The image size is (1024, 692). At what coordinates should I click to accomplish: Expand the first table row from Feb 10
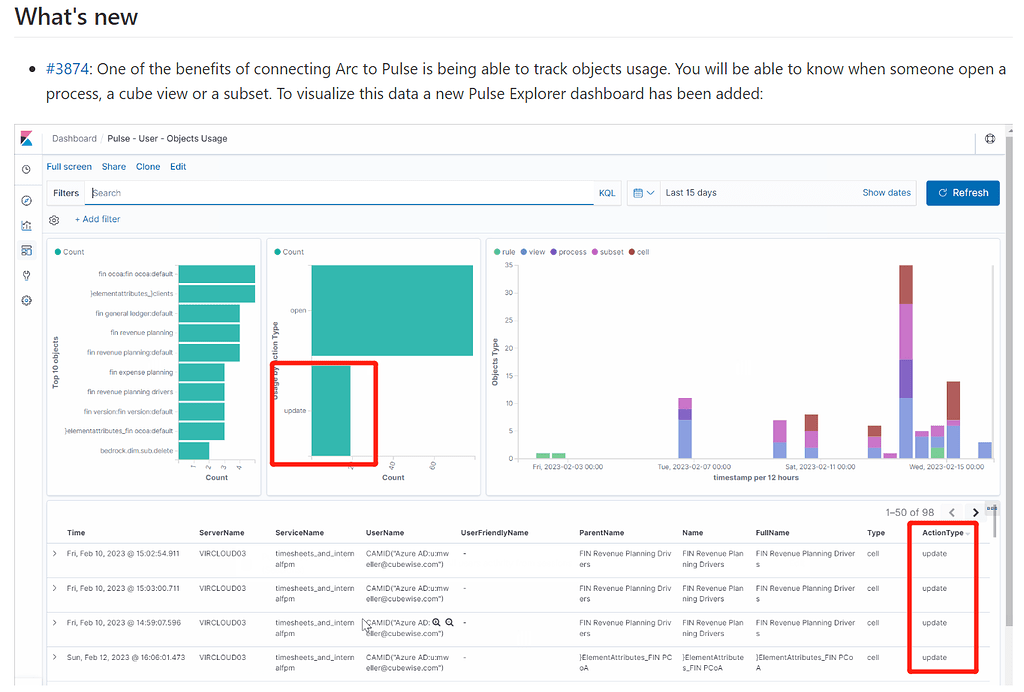tap(53, 553)
